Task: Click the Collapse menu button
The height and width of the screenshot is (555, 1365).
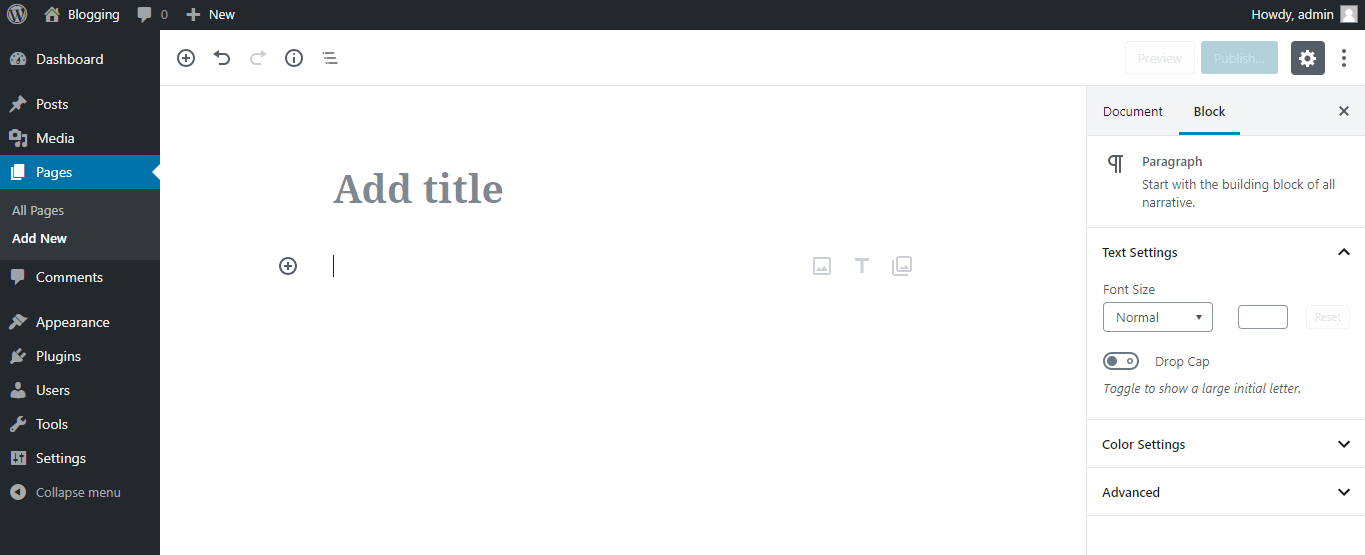Action: 80,492
